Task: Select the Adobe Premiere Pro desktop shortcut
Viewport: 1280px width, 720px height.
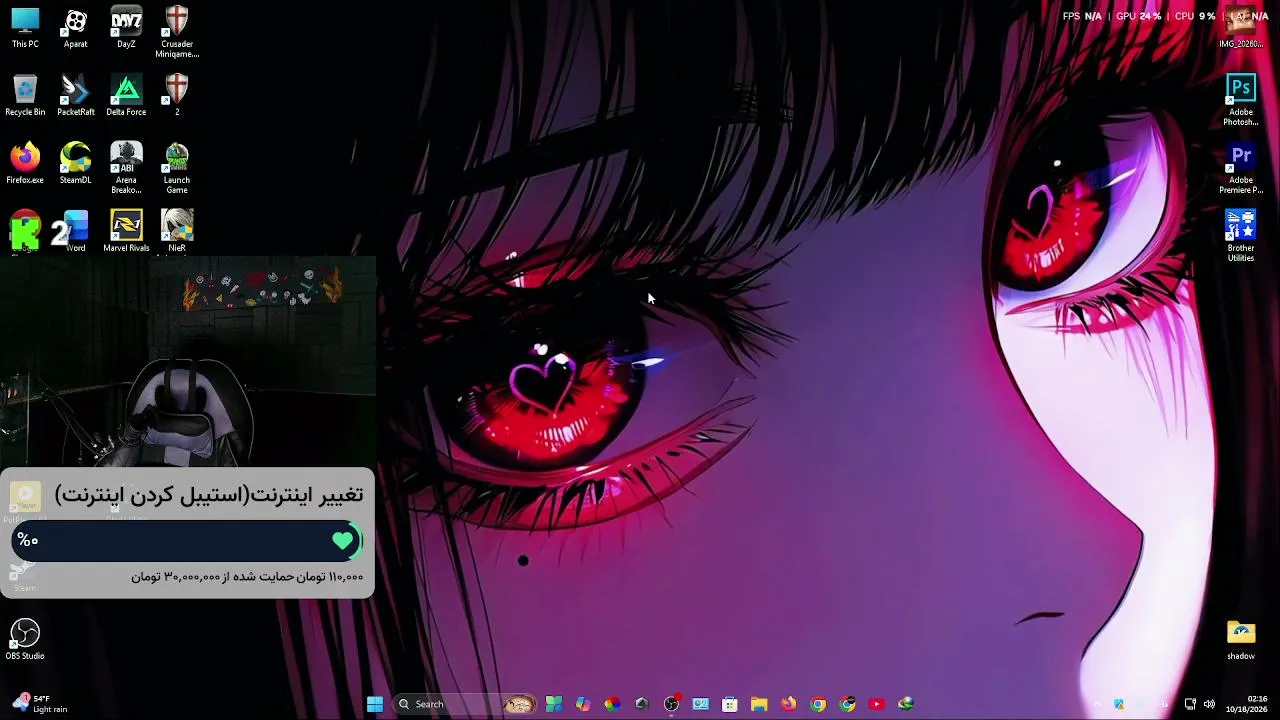Action: click(x=1241, y=168)
